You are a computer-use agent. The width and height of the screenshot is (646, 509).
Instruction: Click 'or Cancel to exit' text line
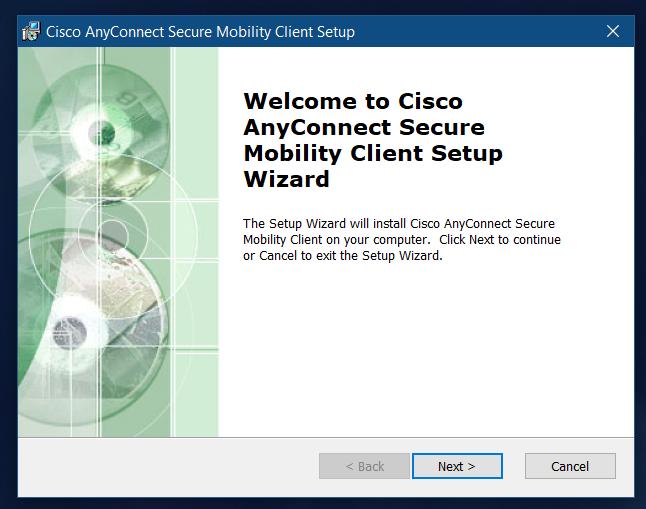(343, 256)
